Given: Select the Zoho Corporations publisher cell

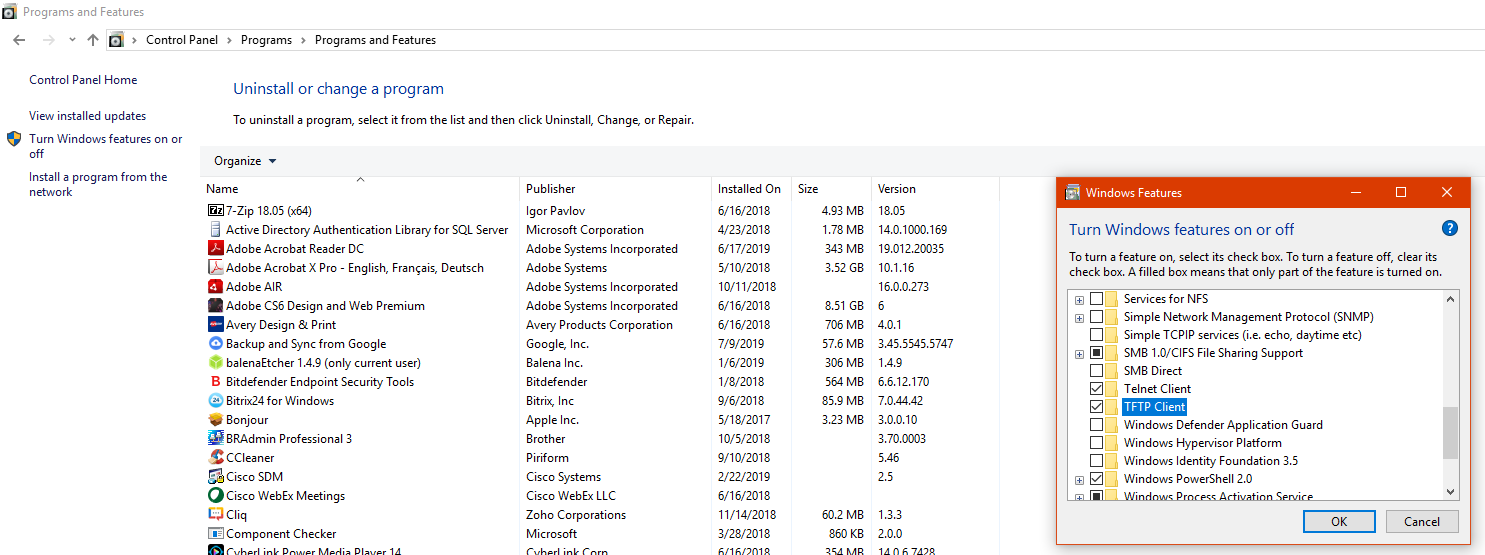Looking at the screenshot, I should coord(576,515).
